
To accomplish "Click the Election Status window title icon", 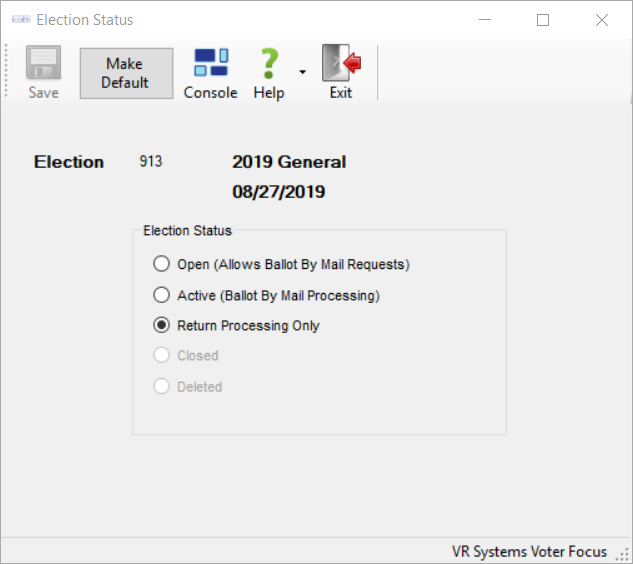I will pos(21,19).
